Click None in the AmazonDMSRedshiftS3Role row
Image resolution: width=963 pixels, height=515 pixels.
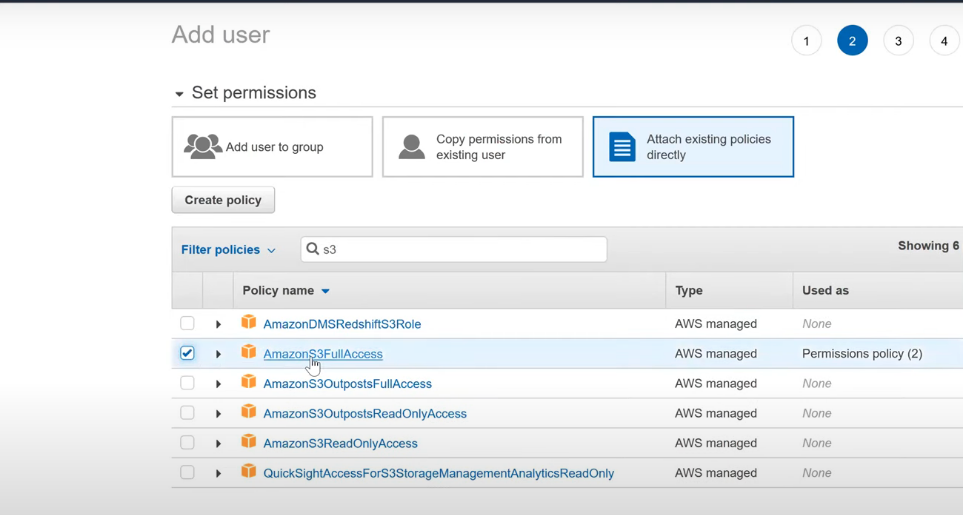pyautogui.click(x=817, y=323)
